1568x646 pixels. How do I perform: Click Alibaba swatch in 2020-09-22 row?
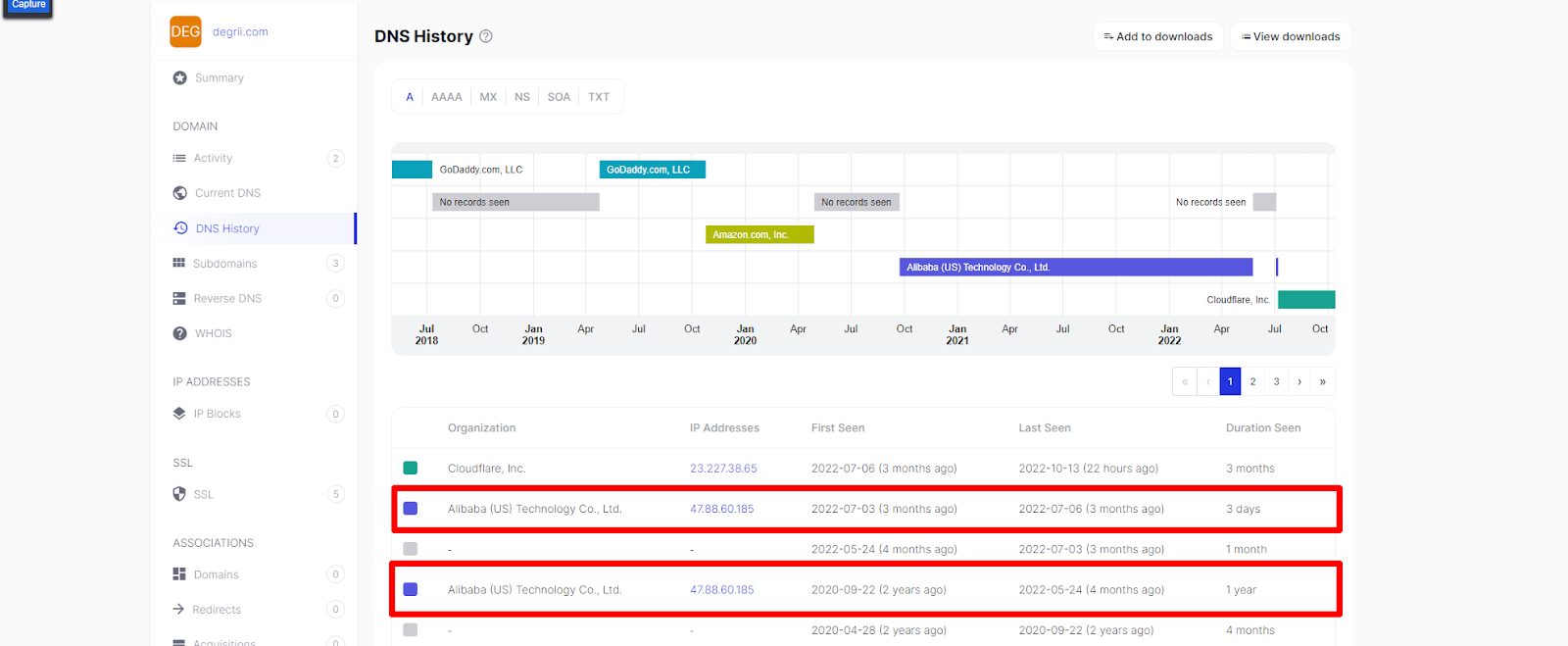click(x=411, y=590)
